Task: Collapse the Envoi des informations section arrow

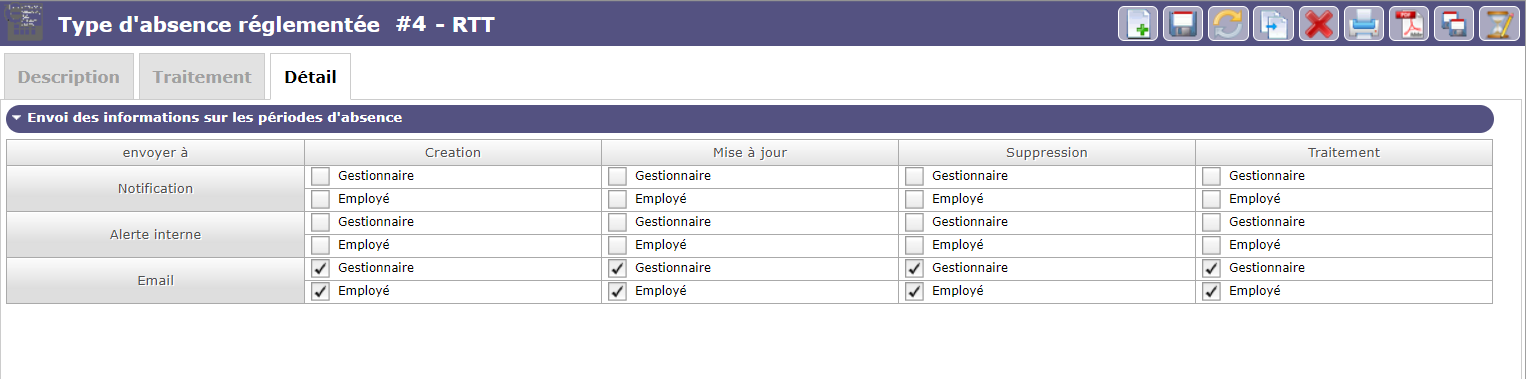Action: click(x=17, y=118)
